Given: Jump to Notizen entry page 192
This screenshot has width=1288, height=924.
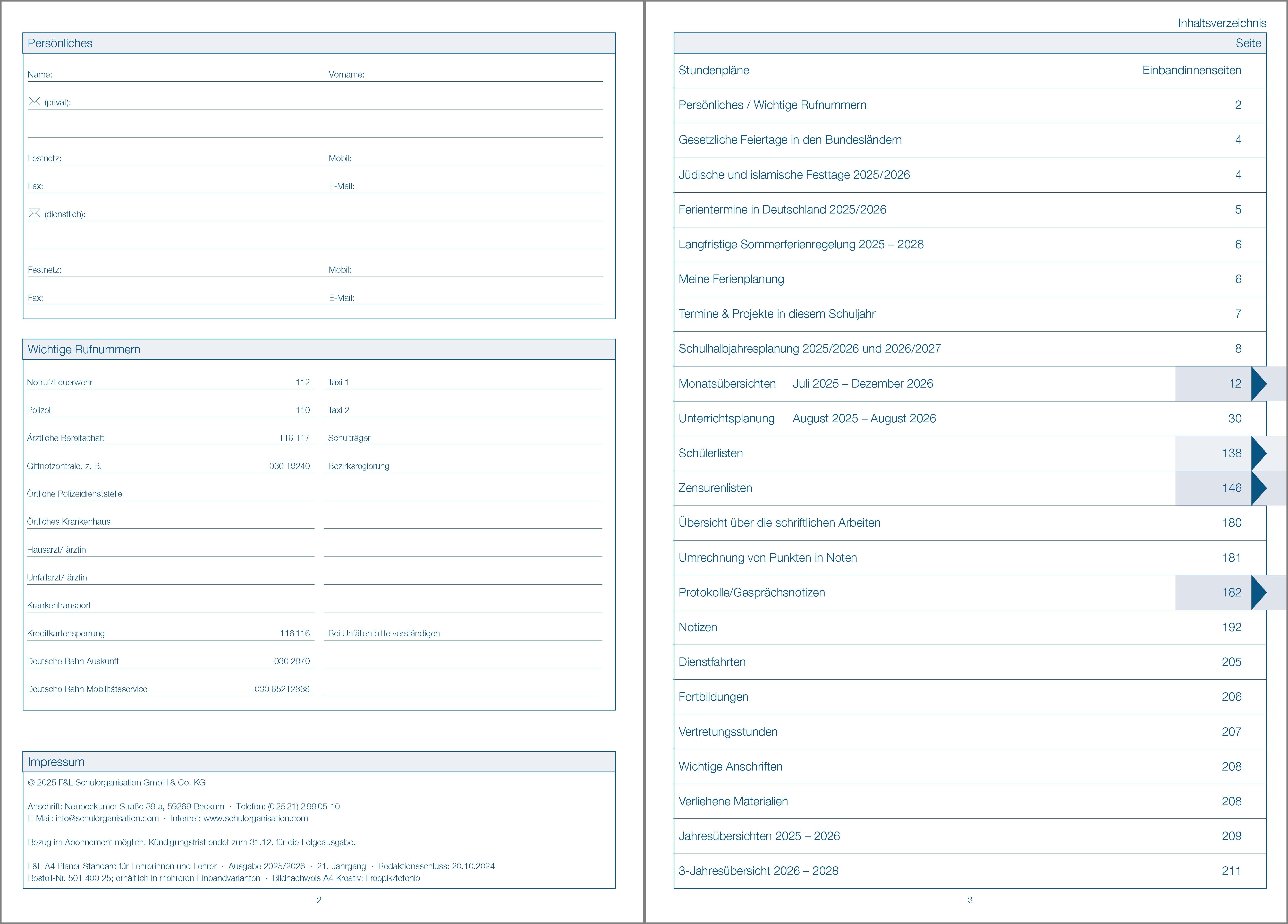Looking at the screenshot, I should pyautogui.click(x=697, y=627).
